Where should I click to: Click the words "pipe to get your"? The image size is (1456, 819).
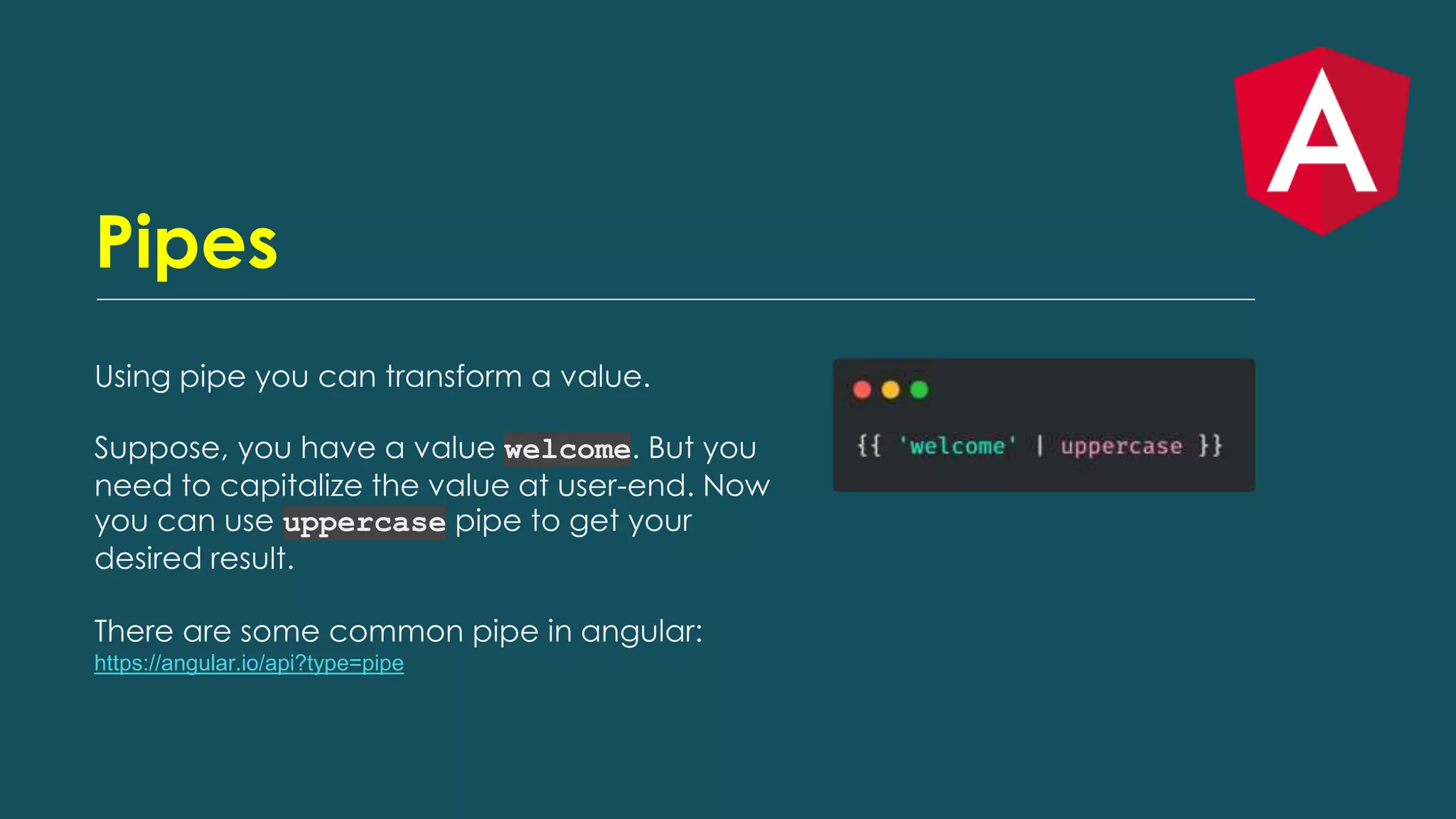coord(573,522)
